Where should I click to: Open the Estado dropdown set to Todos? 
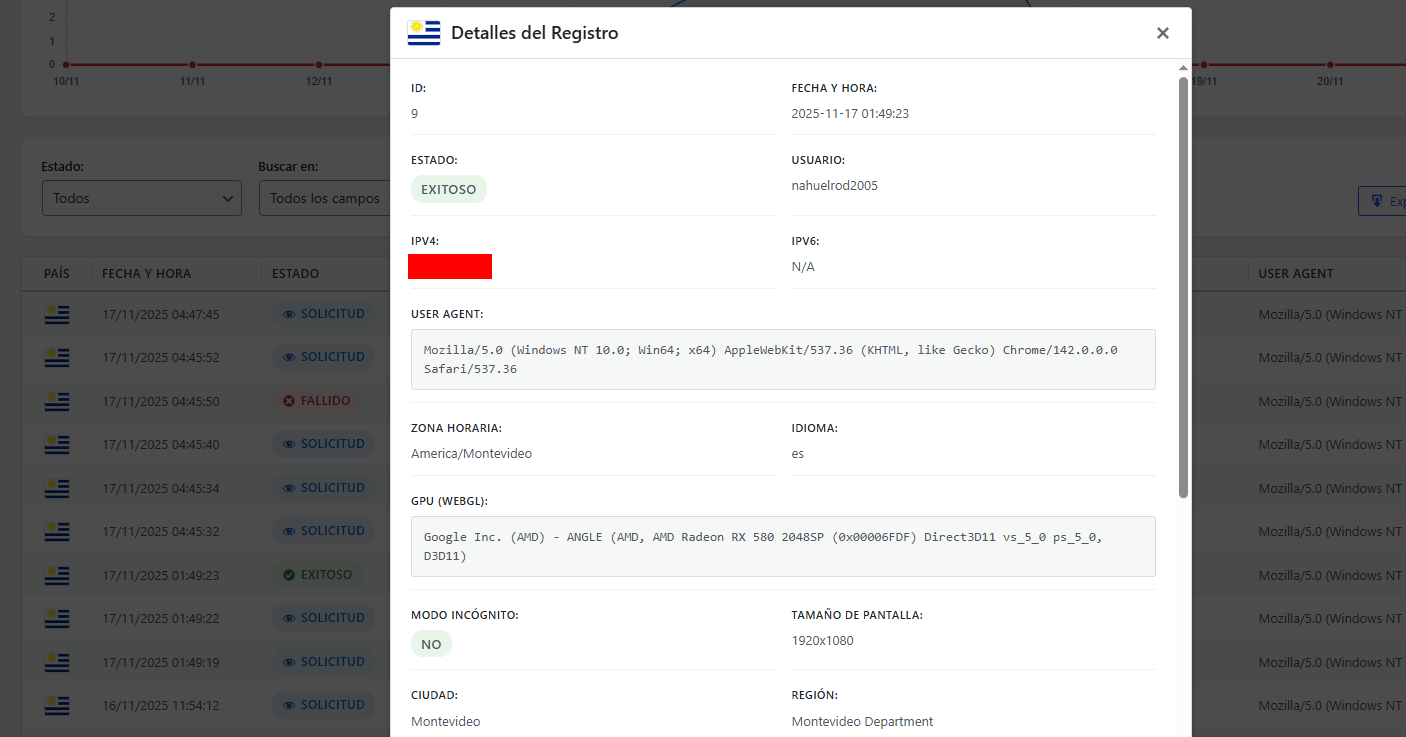point(141,198)
